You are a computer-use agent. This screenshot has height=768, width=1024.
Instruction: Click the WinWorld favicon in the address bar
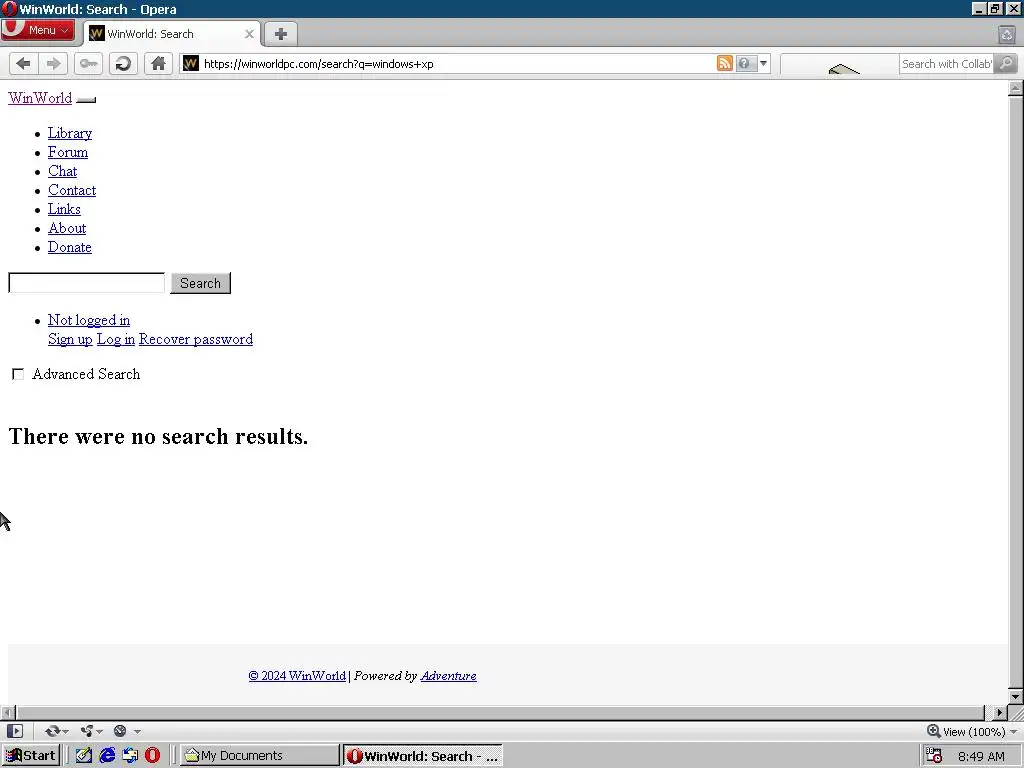point(190,63)
